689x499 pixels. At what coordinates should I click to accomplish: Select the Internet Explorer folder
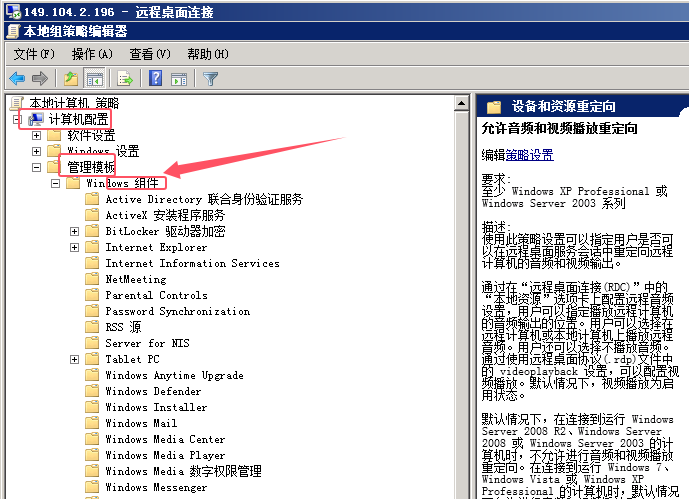coord(156,247)
